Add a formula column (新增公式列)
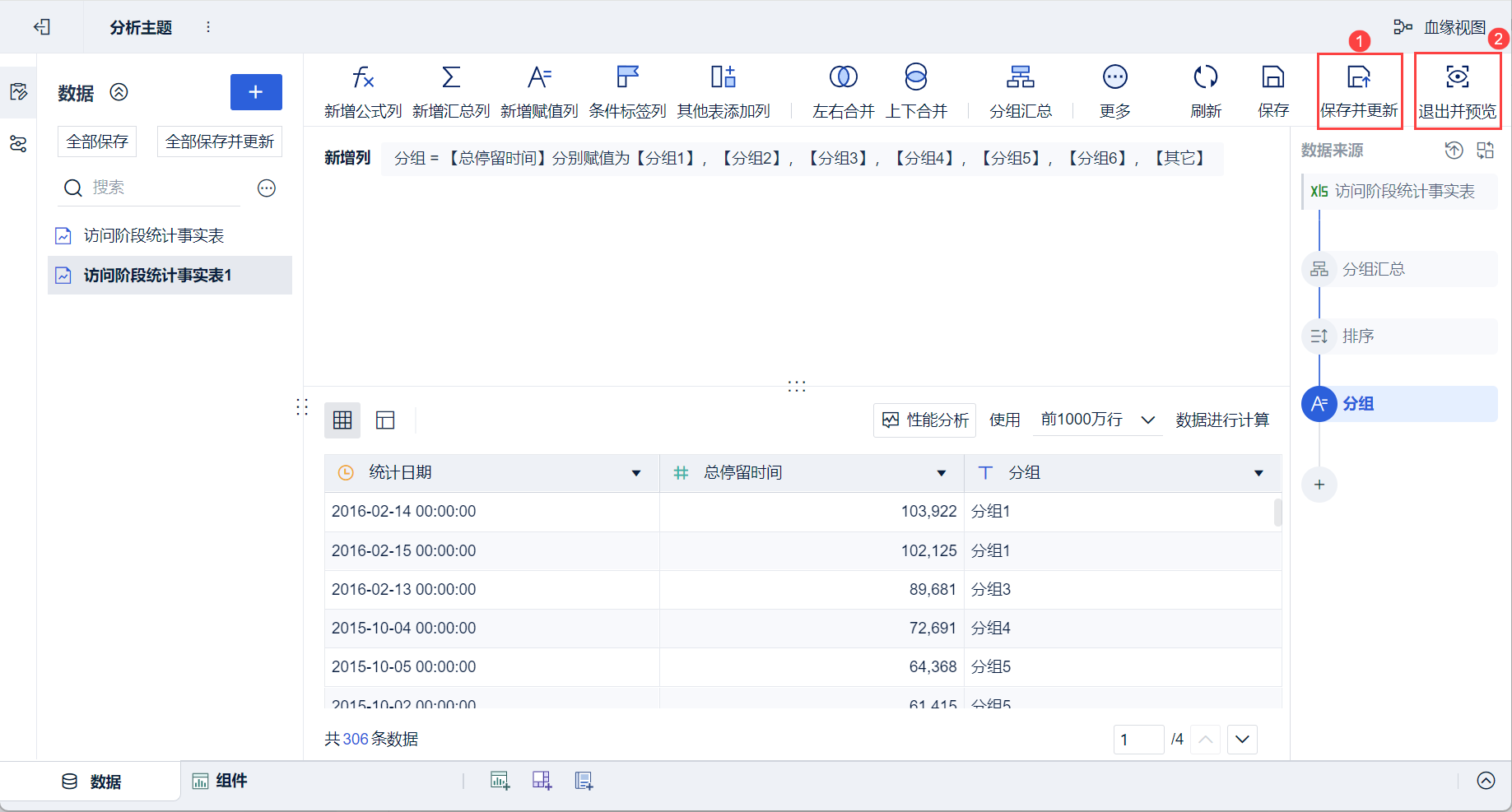Viewport: 1512px width, 812px height. click(x=363, y=92)
